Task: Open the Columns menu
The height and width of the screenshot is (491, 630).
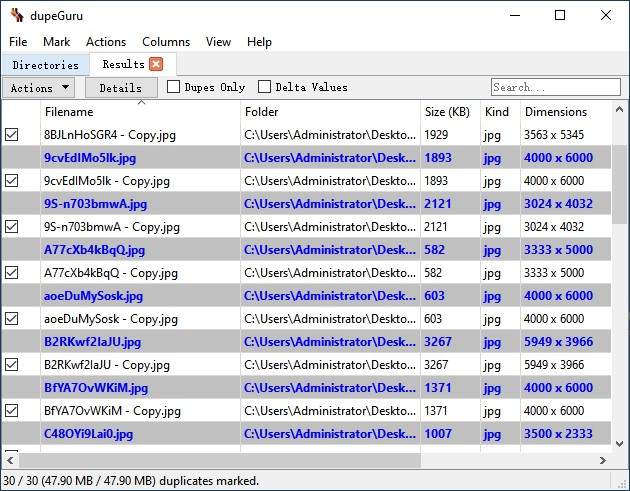Action: [166, 42]
